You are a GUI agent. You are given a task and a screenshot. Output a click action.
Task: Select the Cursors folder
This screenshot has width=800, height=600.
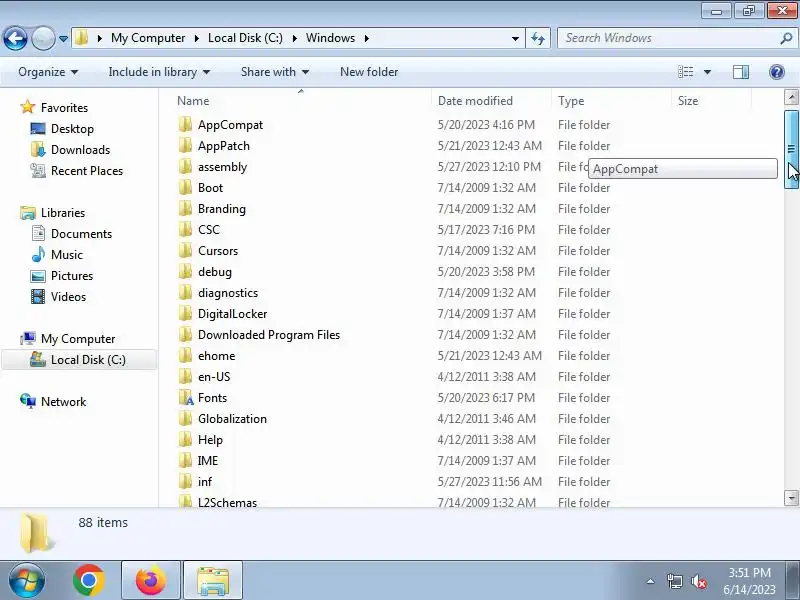[x=218, y=251]
